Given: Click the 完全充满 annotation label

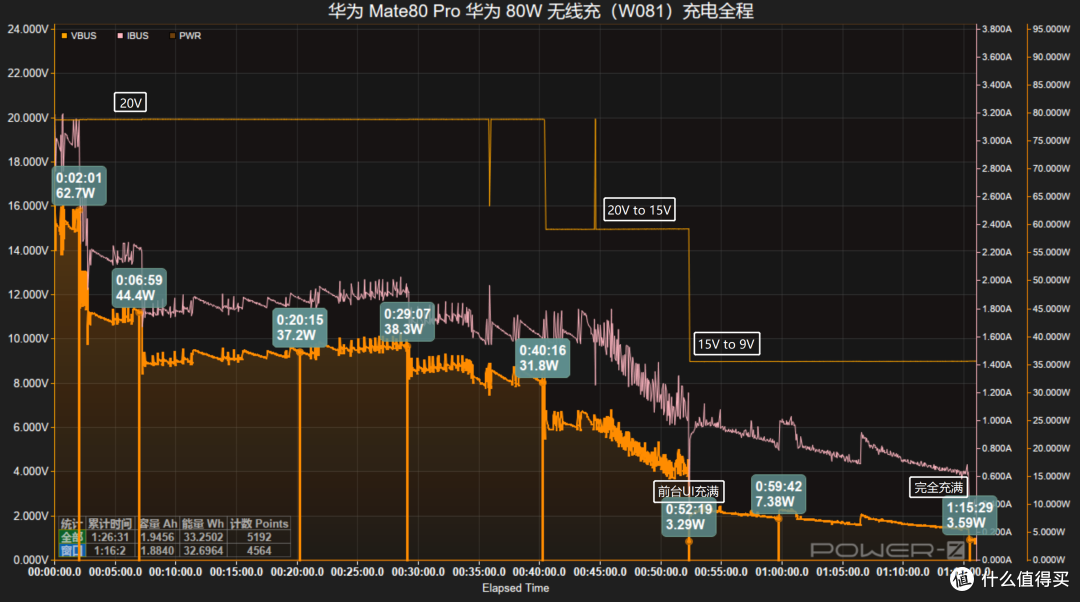Looking at the screenshot, I should pyautogui.click(x=938, y=488).
